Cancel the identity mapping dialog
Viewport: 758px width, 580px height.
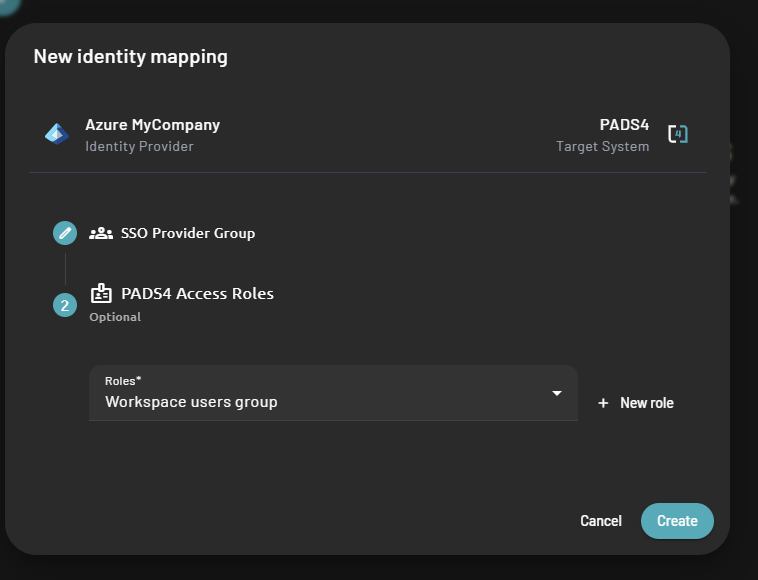[x=601, y=521]
